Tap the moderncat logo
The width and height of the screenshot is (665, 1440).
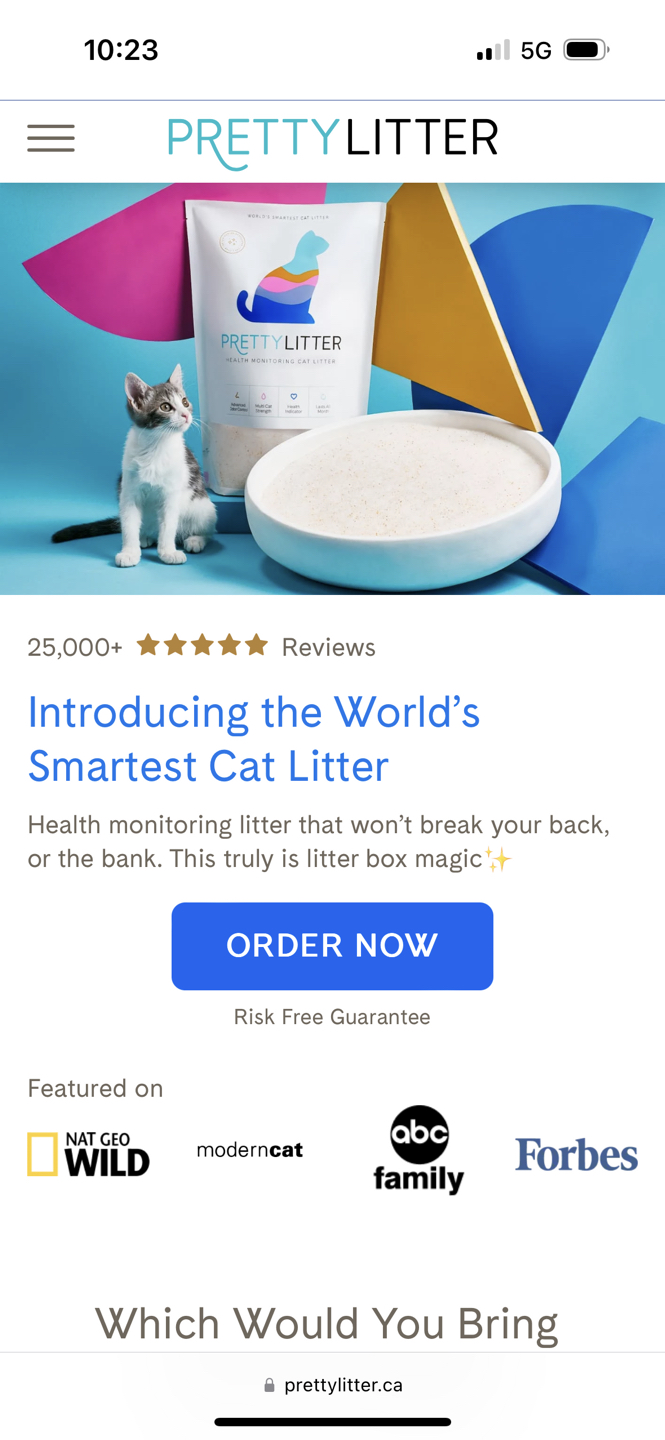click(x=250, y=1150)
